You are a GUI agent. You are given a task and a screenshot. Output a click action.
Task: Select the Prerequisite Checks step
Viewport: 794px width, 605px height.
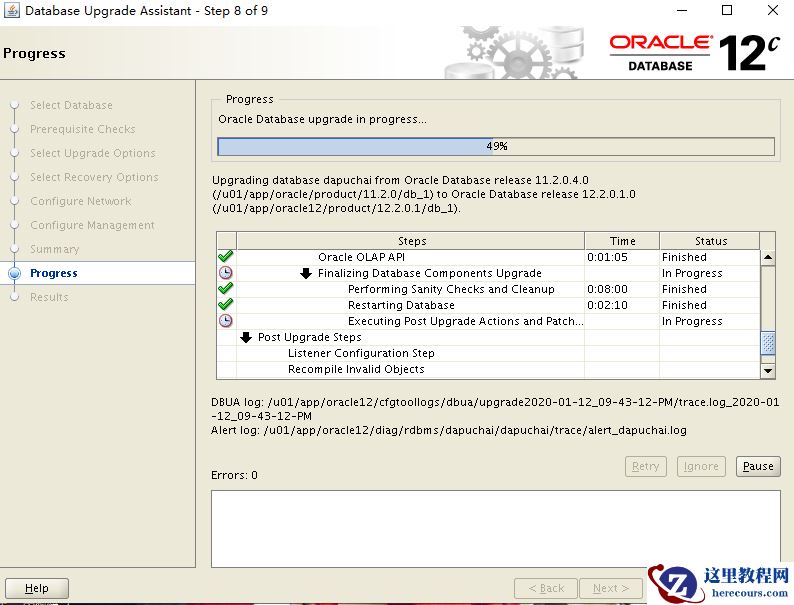(x=83, y=129)
